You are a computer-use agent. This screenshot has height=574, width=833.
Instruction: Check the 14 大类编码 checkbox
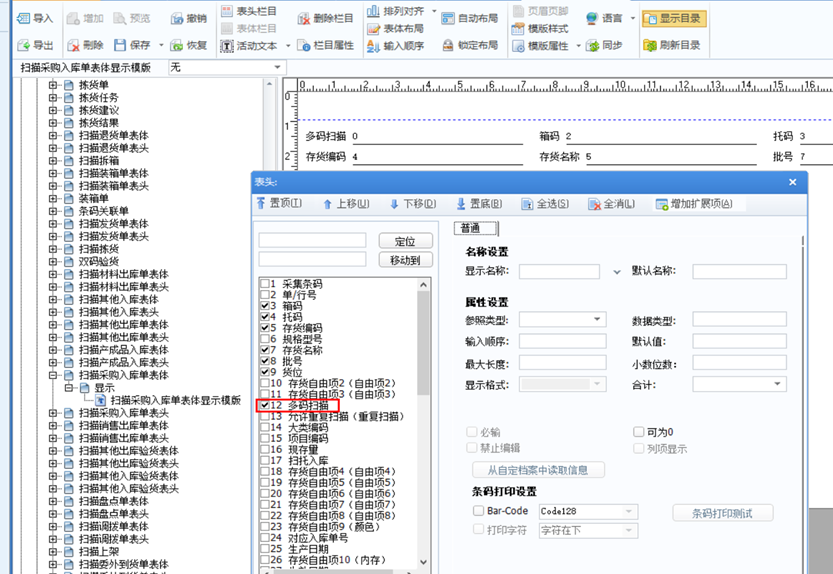[x=265, y=427]
